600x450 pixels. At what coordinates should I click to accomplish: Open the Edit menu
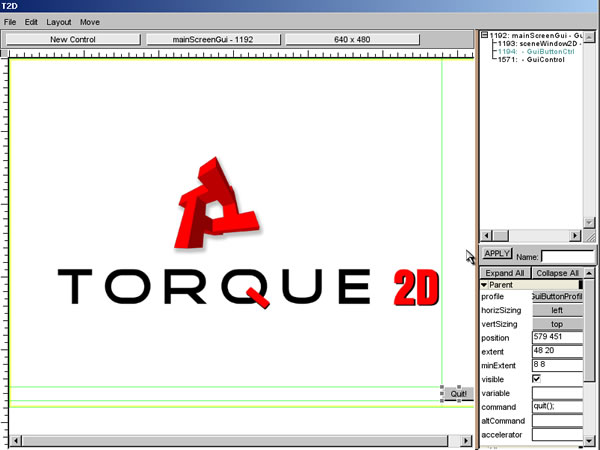coord(31,22)
